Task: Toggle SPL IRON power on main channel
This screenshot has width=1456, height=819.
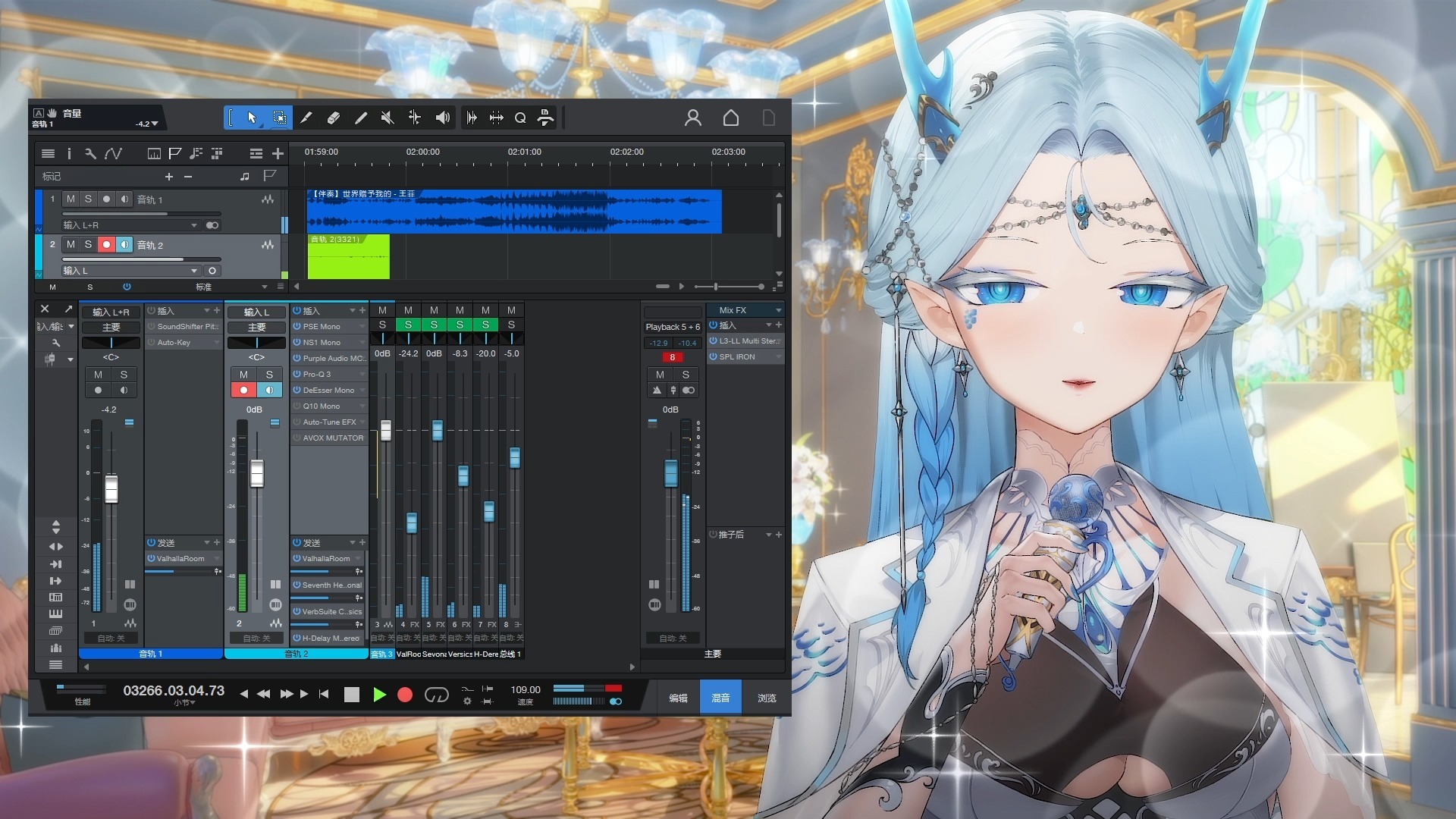Action: click(713, 356)
